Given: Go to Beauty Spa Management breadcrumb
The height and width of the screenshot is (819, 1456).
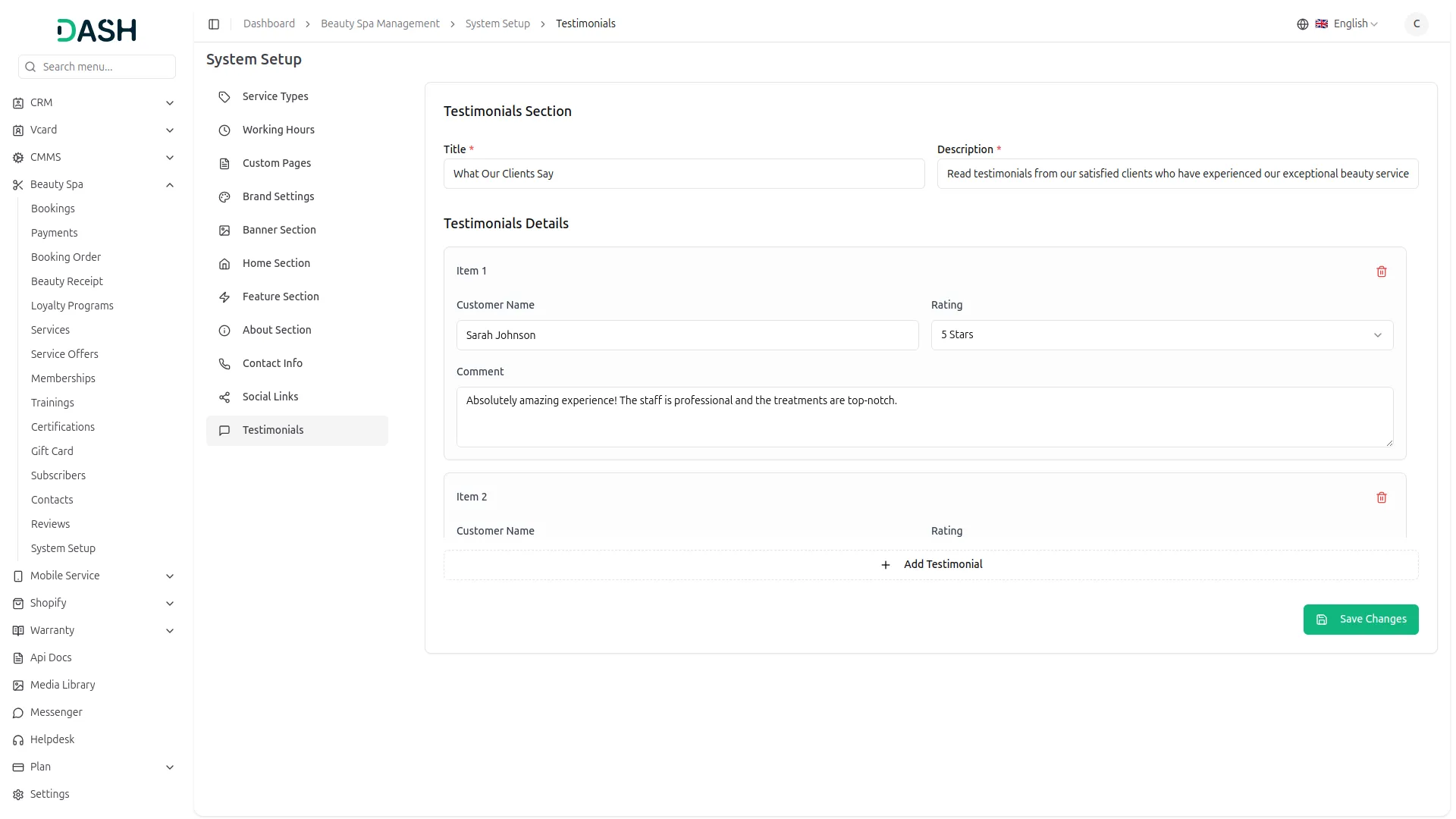Looking at the screenshot, I should (380, 24).
